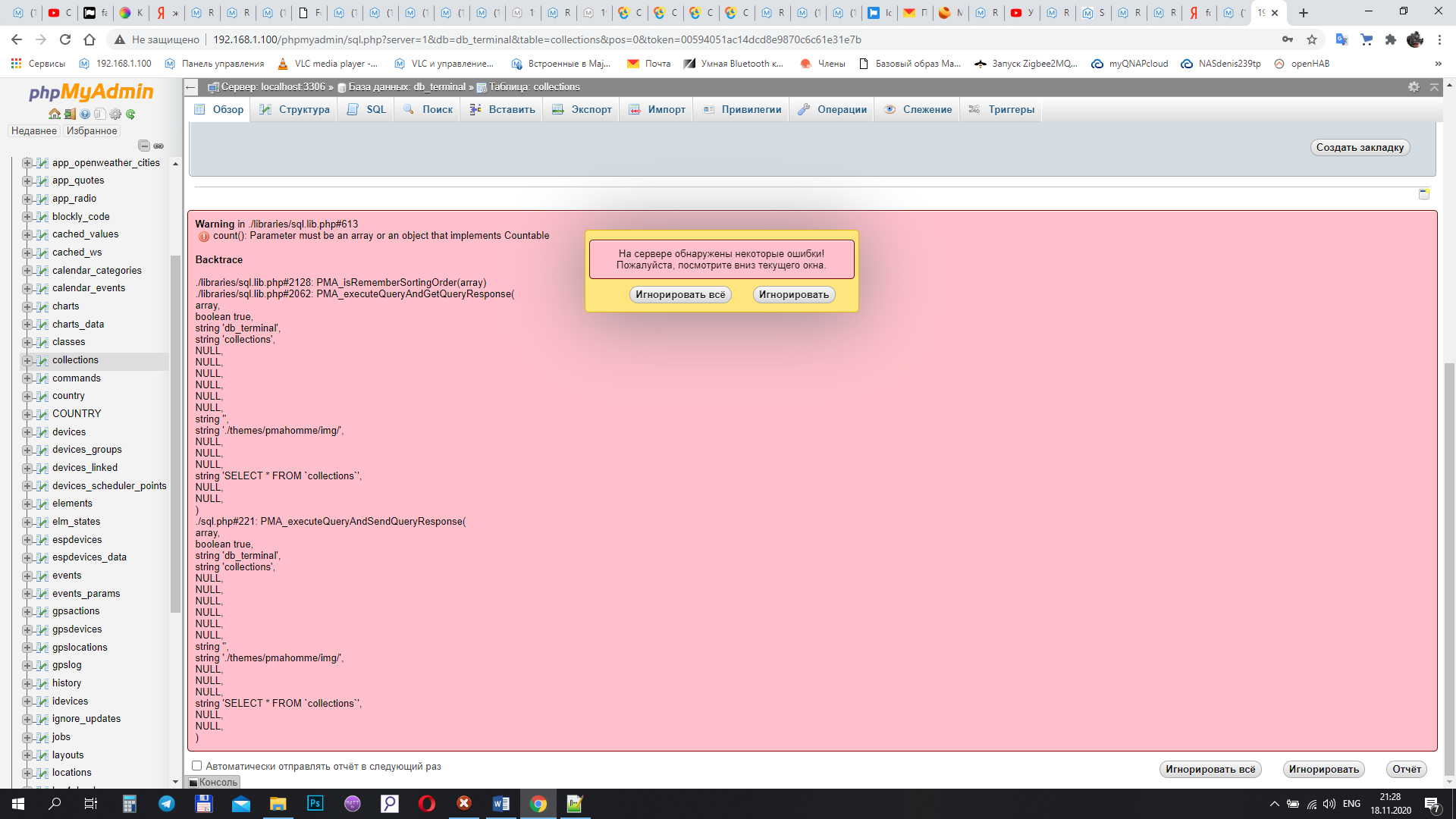The width and height of the screenshot is (1456, 819).
Task: Open Telegram from the Windows taskbar
Action: (166, 804)
